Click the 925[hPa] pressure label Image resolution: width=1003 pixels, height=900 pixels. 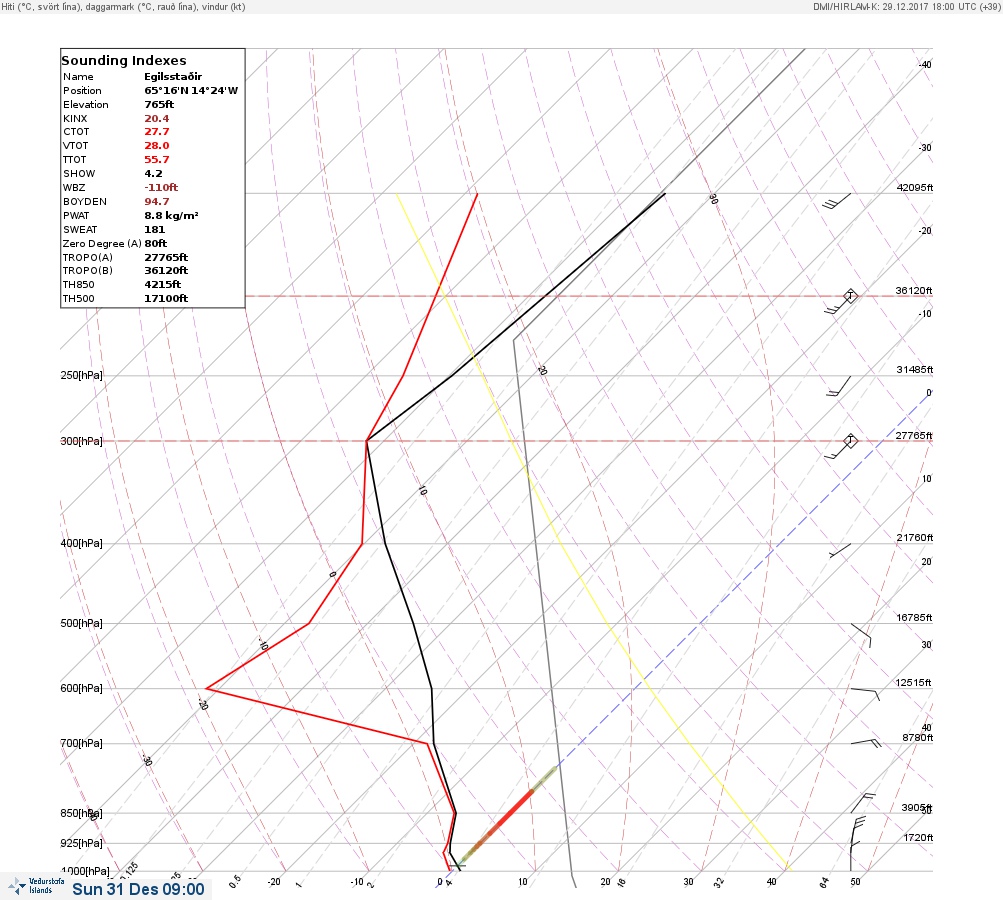pos(81,843)
